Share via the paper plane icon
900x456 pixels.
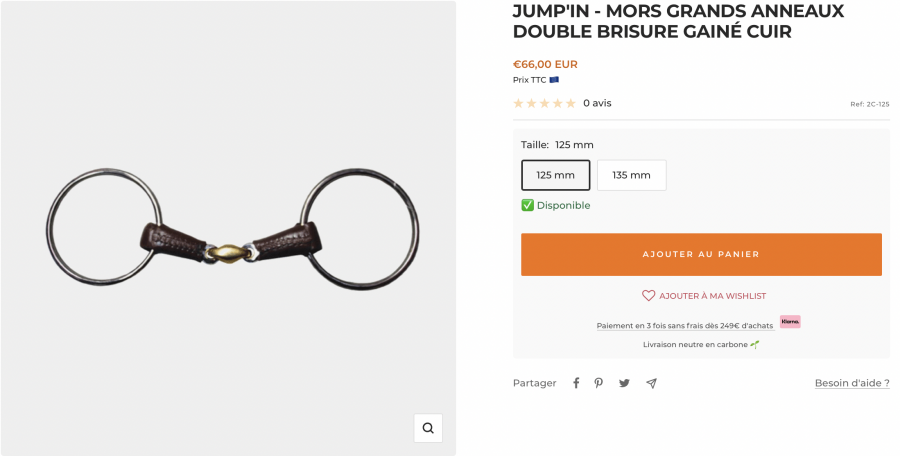coord(651,383)
